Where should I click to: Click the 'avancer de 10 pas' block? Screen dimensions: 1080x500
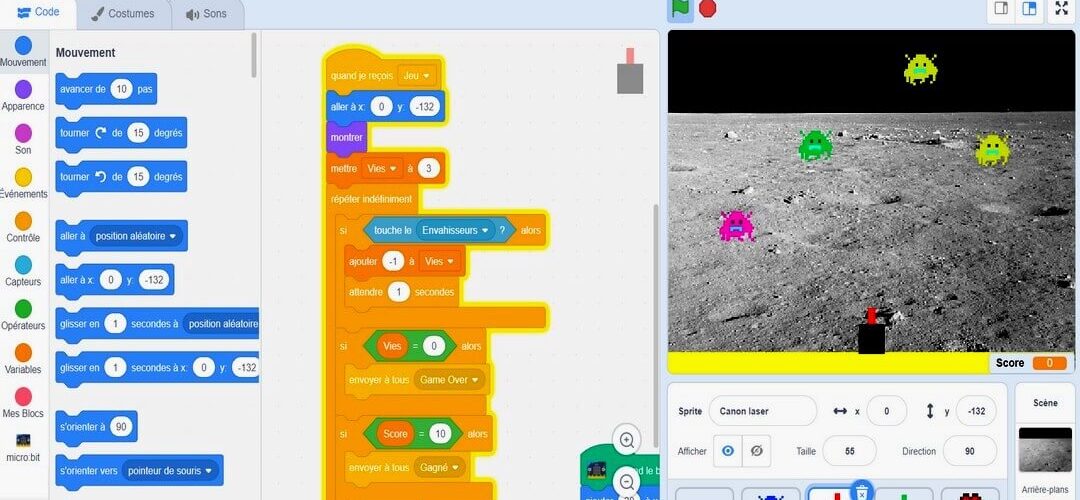point(106,90)
